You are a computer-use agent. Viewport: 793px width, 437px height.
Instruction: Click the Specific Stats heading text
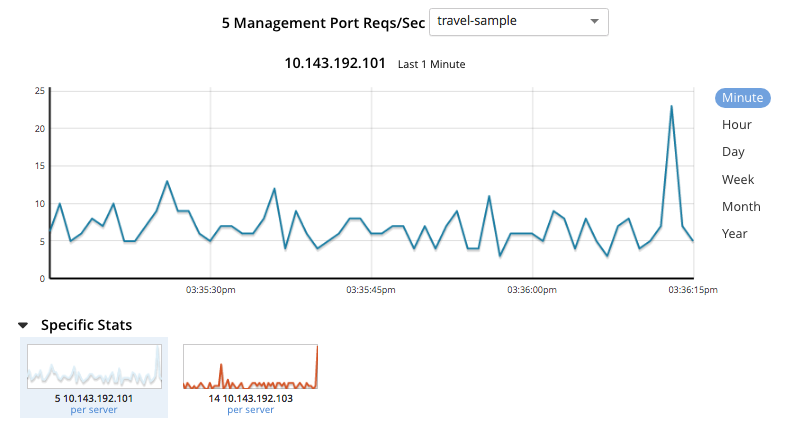pos(86,325)
